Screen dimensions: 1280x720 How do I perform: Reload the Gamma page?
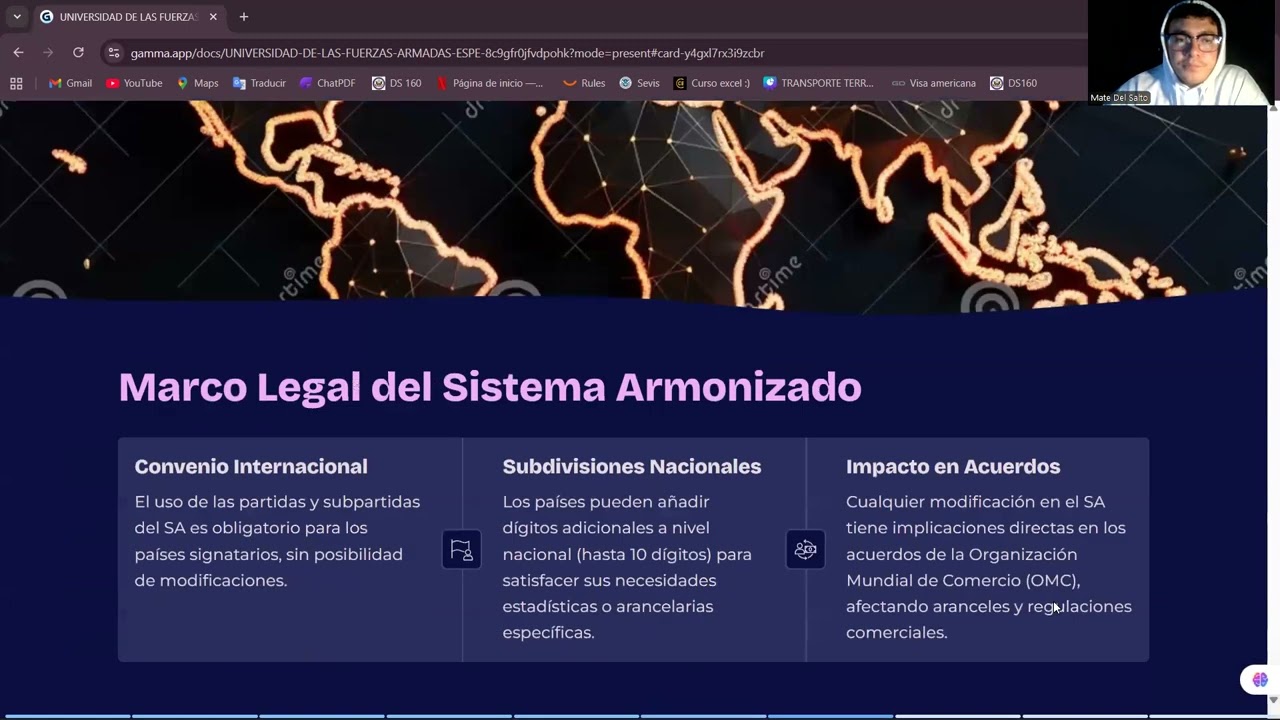pyautogui.click(x=78, y=52)
